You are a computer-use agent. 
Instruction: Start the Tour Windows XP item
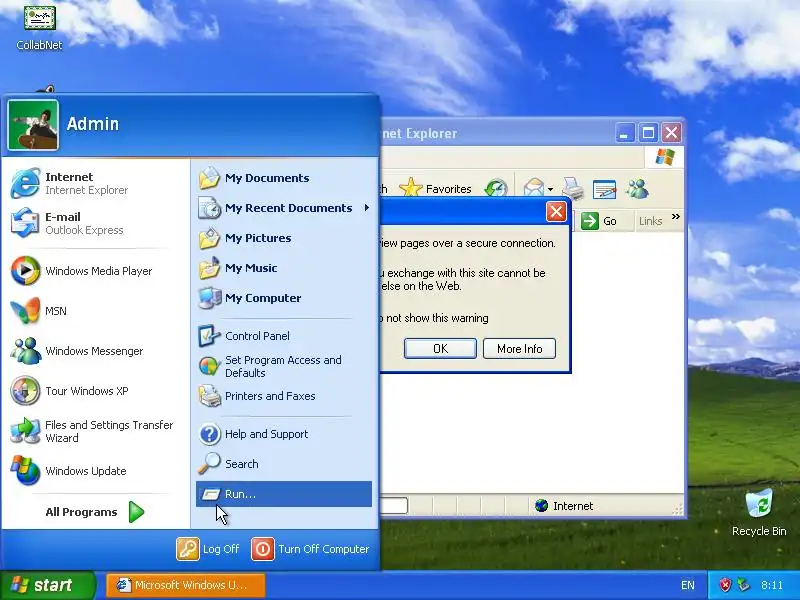95,391
